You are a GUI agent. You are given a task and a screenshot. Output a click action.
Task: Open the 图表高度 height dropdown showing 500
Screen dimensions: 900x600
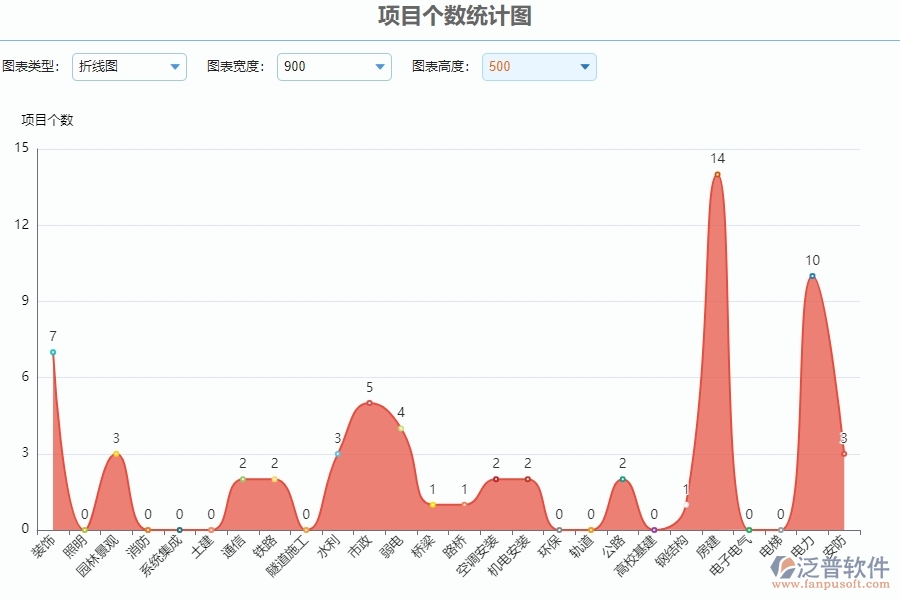coord(539,67)
